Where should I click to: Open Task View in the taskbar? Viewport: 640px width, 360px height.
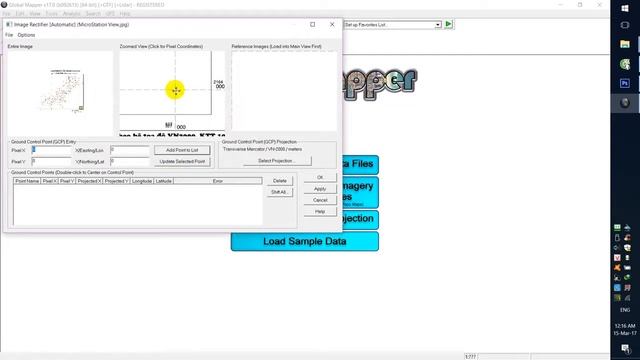[625, 25]
